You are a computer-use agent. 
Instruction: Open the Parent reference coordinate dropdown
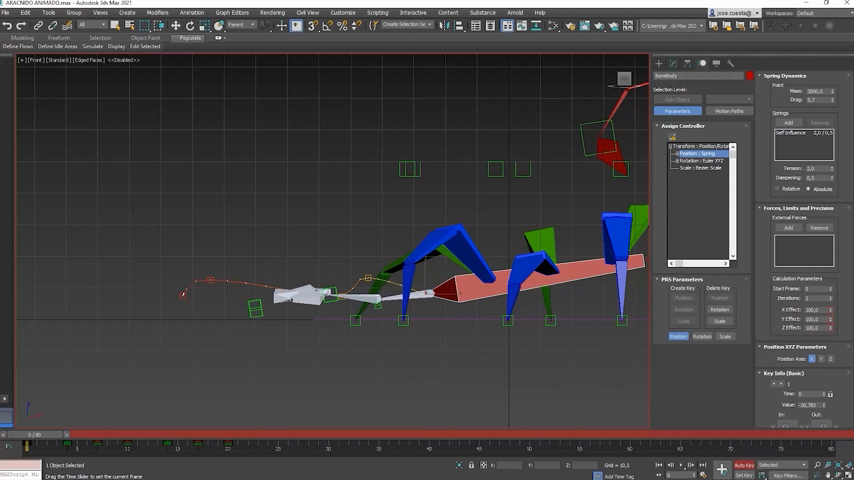(241, 25)
